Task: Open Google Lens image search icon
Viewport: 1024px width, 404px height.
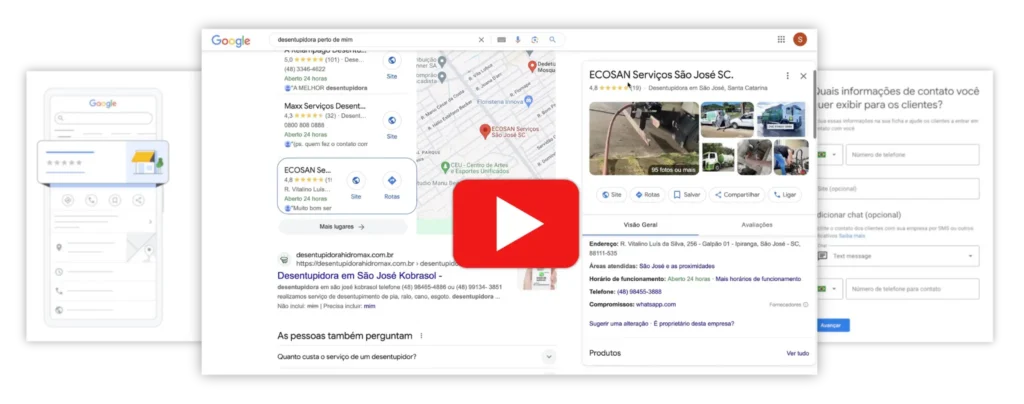Action: click(x=535, y=40)
